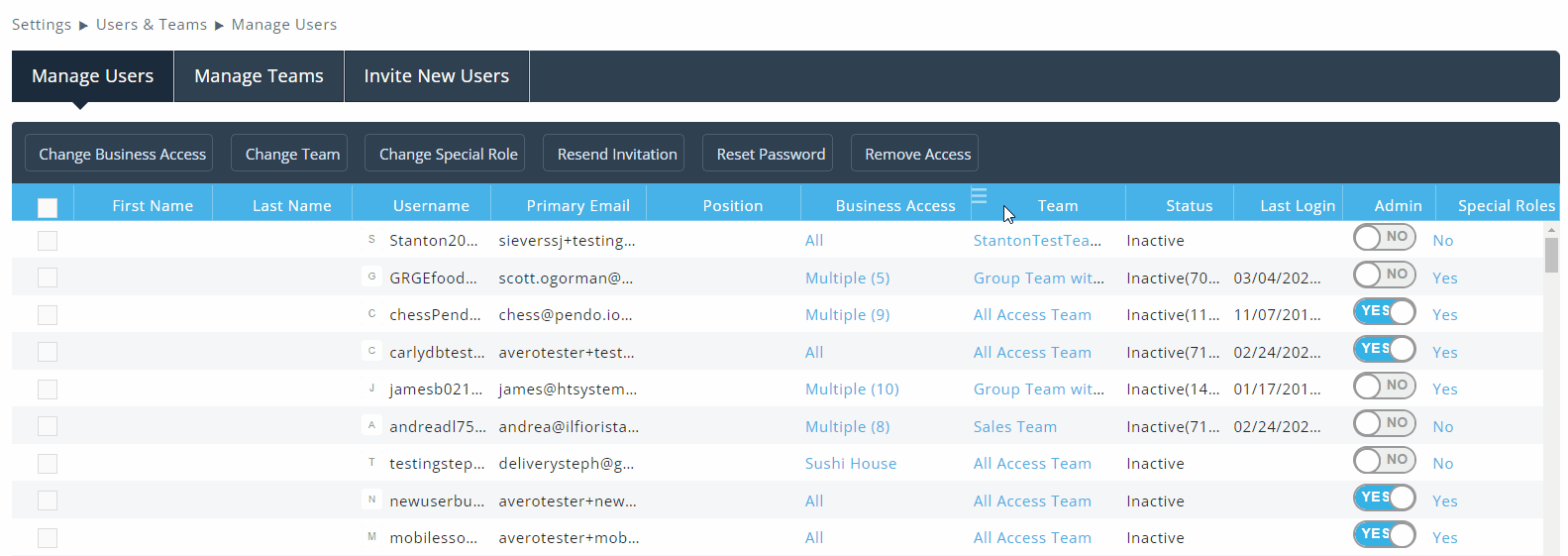1568x556 pixels.
Task: Expand Multiple (8) business access for andreadl75
Action: [847, 427]
